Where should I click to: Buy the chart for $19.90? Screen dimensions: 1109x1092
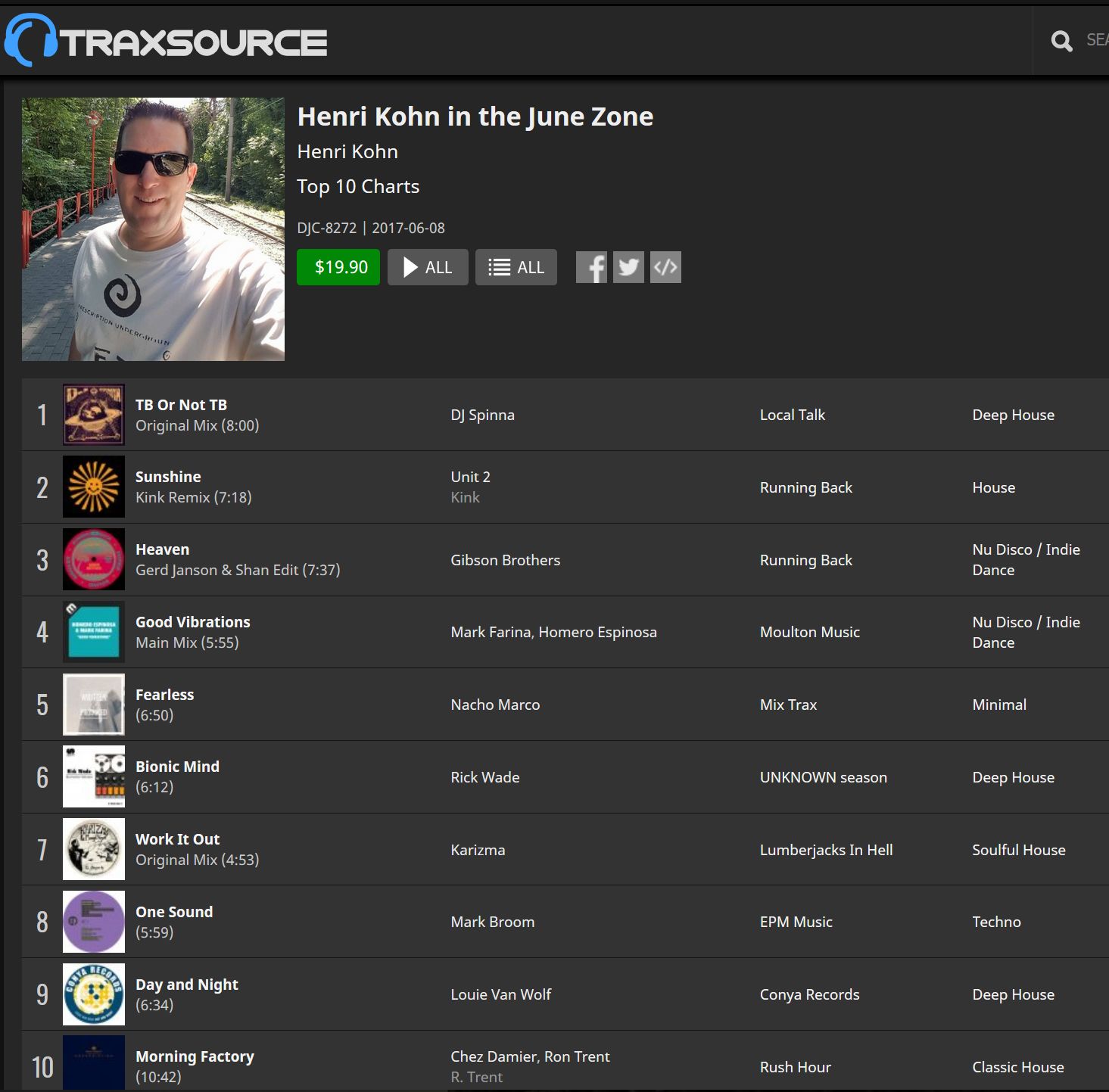(x=338, y=267)
